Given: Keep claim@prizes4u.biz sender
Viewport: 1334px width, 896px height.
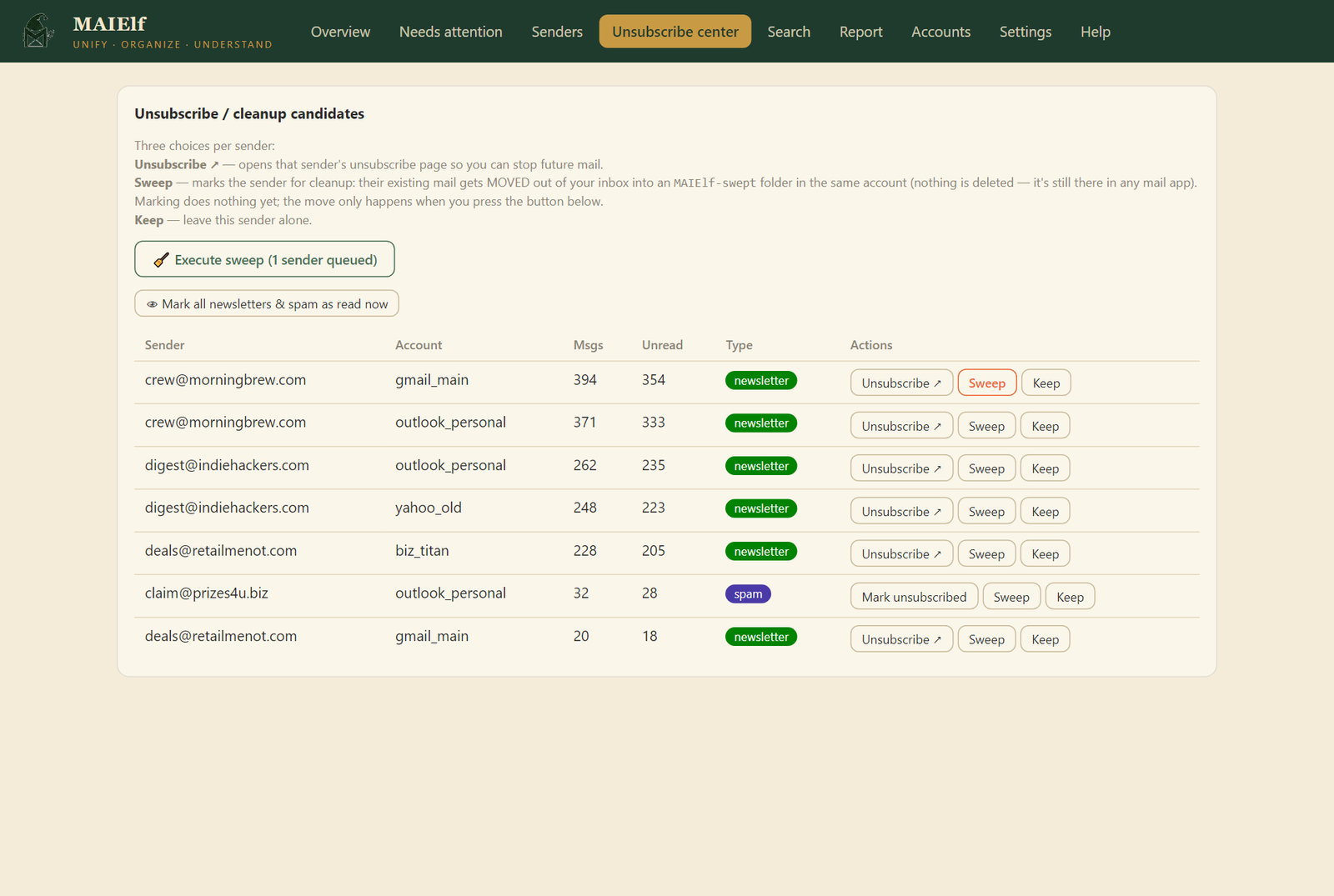Looking at the screenshot, I should click(x=1071, y=597).
